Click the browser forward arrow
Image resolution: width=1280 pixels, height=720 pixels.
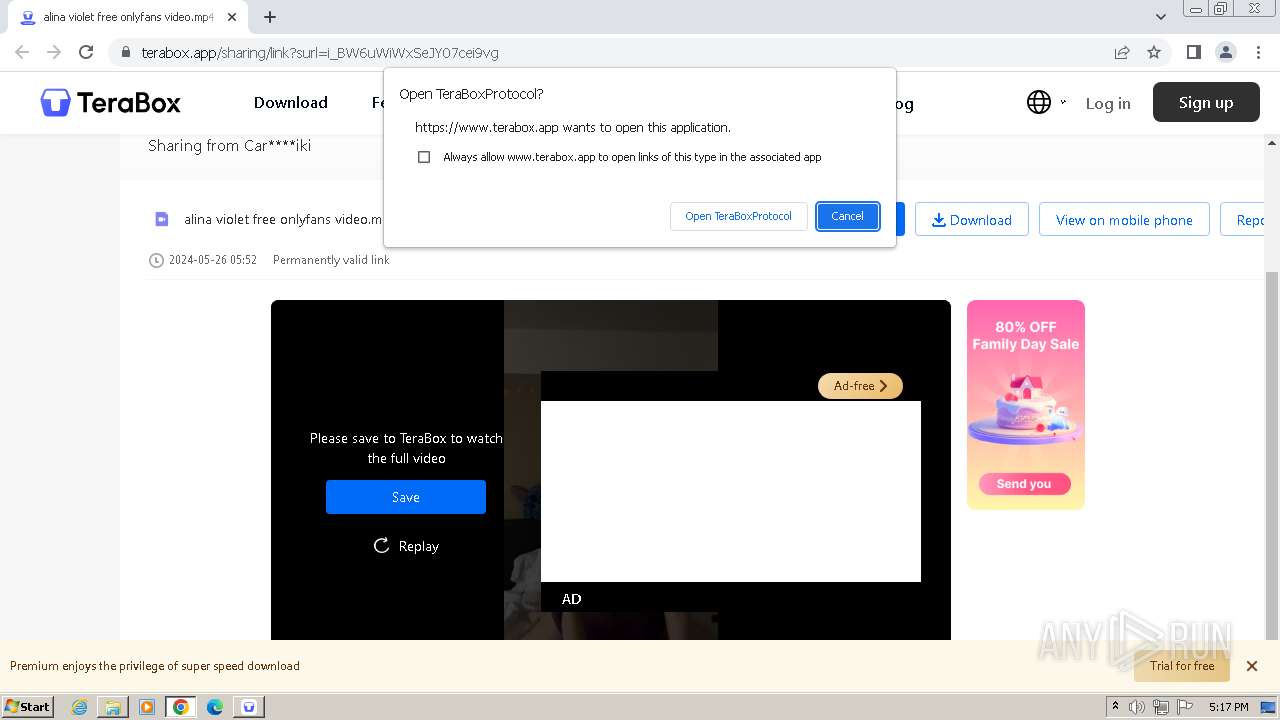[x=54, y=52]
